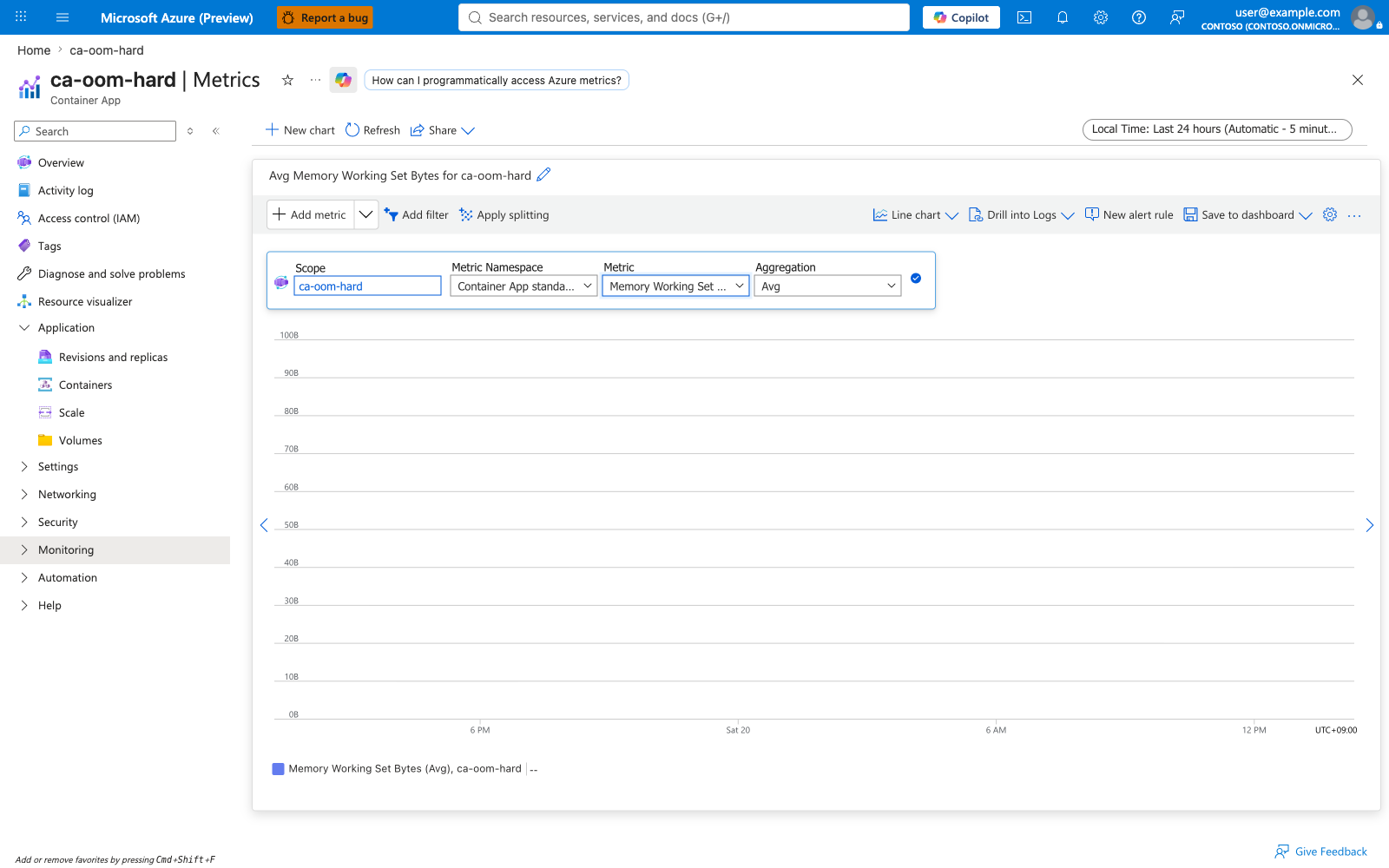Click the pencil icon to rename chart
The image size is (1389, 868).
click(x=543, y=174)
